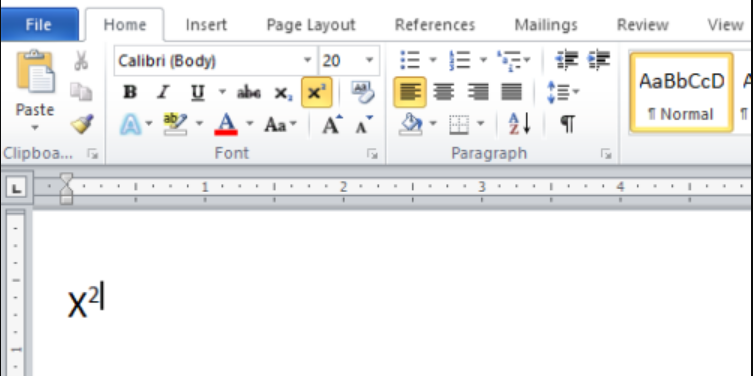The height and width of the screenshot is (376, 753).
Task: Switch to the Page Layout tab
Action: (311, 25)
